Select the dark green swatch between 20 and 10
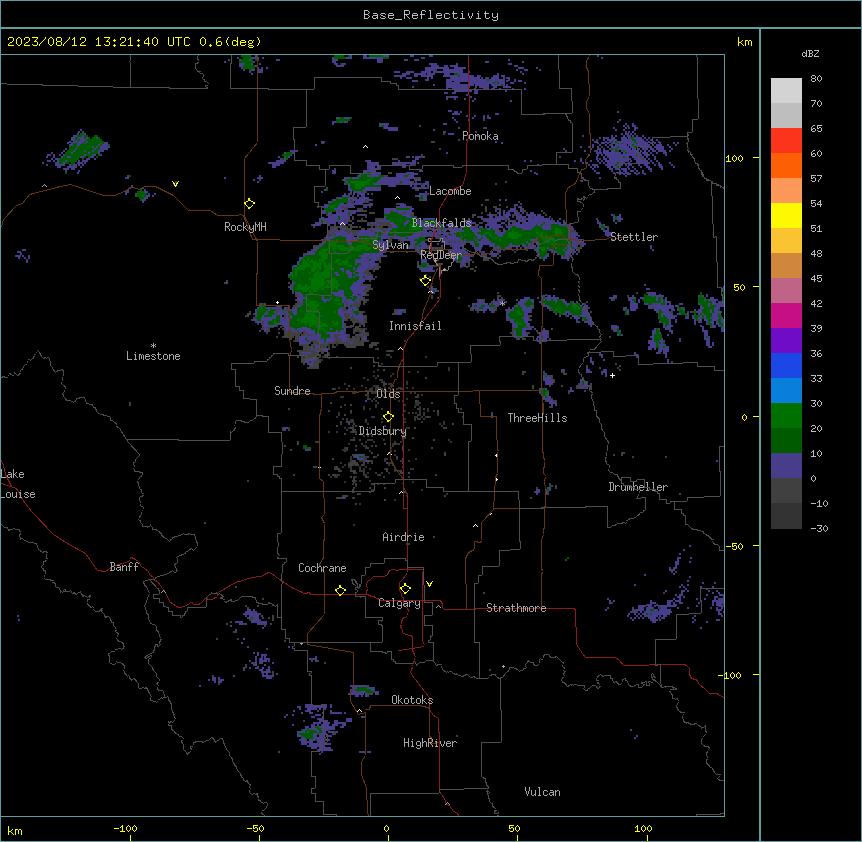Screen dimensions: 862x842 click(786, 441)
